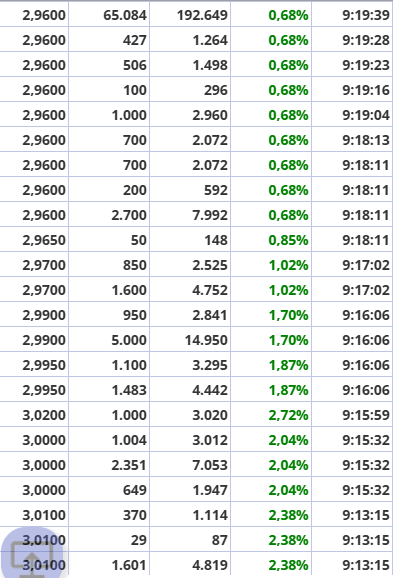Select the time 9:19:23
Image resolution: width=393 pixels, height=578 pixels.
pos(352,65)
